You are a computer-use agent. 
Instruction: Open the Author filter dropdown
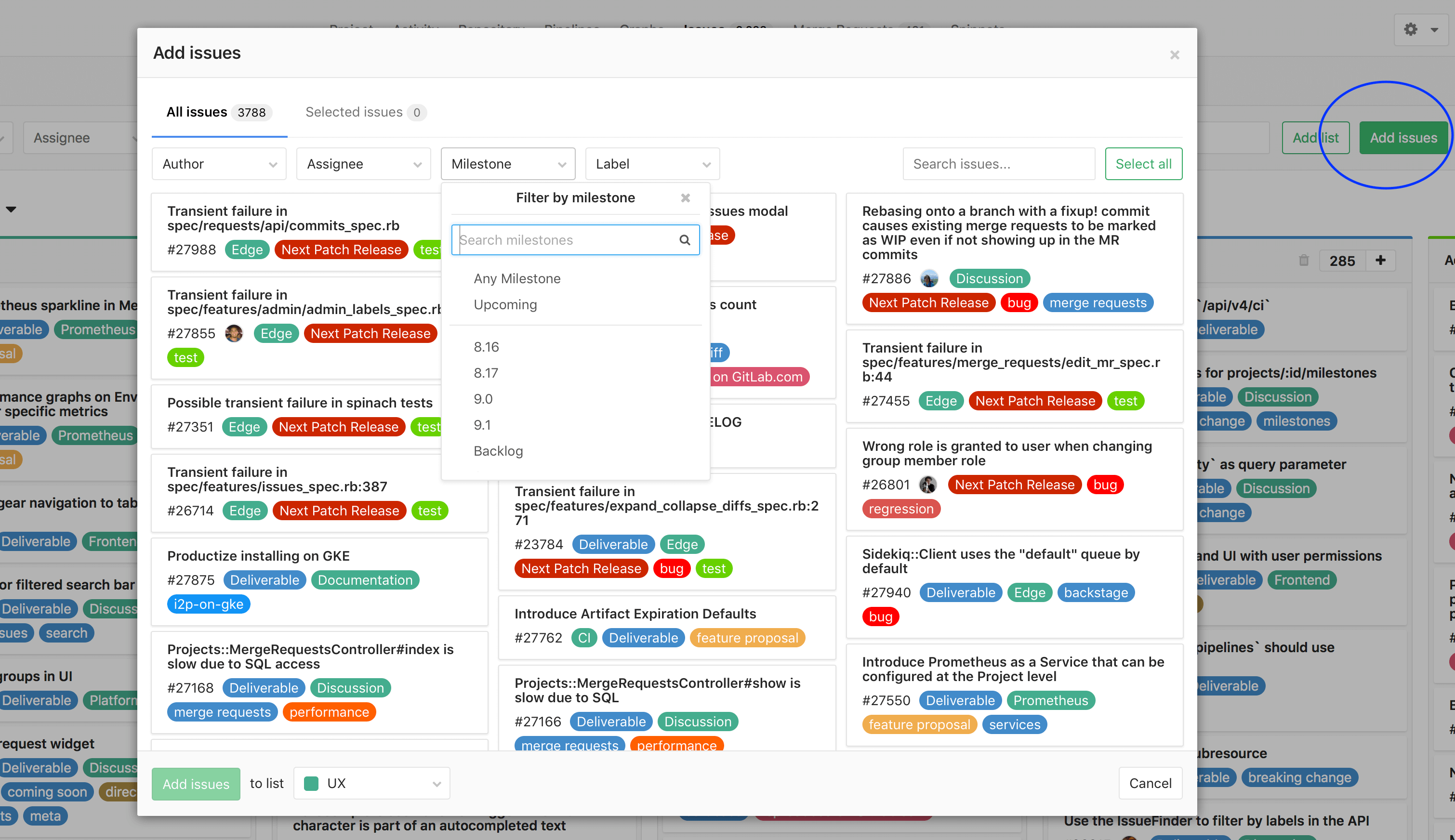[x=218, y=164]
